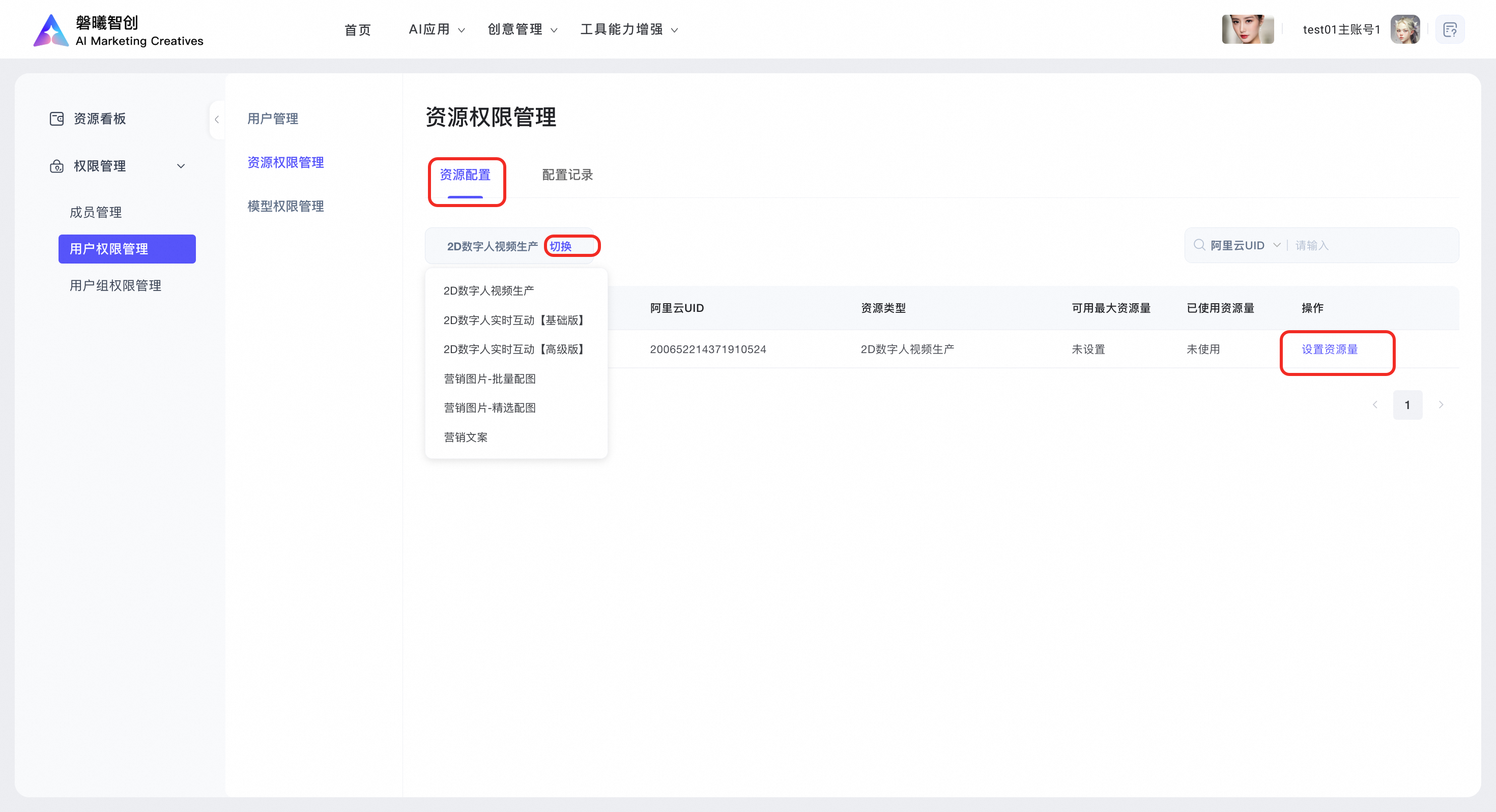
Task: Select 用户权限管理 in the sidebar
Action: (127, 249)
